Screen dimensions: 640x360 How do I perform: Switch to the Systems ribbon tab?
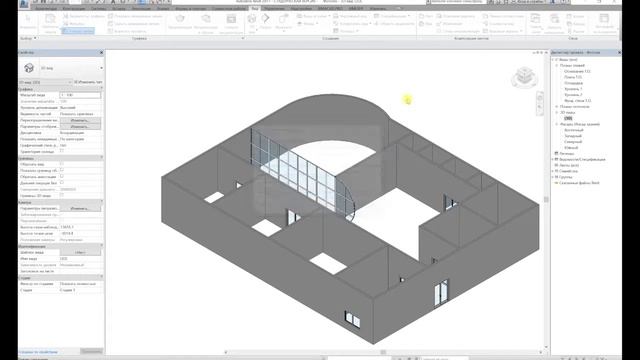pyautogui.click(x=98, y=8)
